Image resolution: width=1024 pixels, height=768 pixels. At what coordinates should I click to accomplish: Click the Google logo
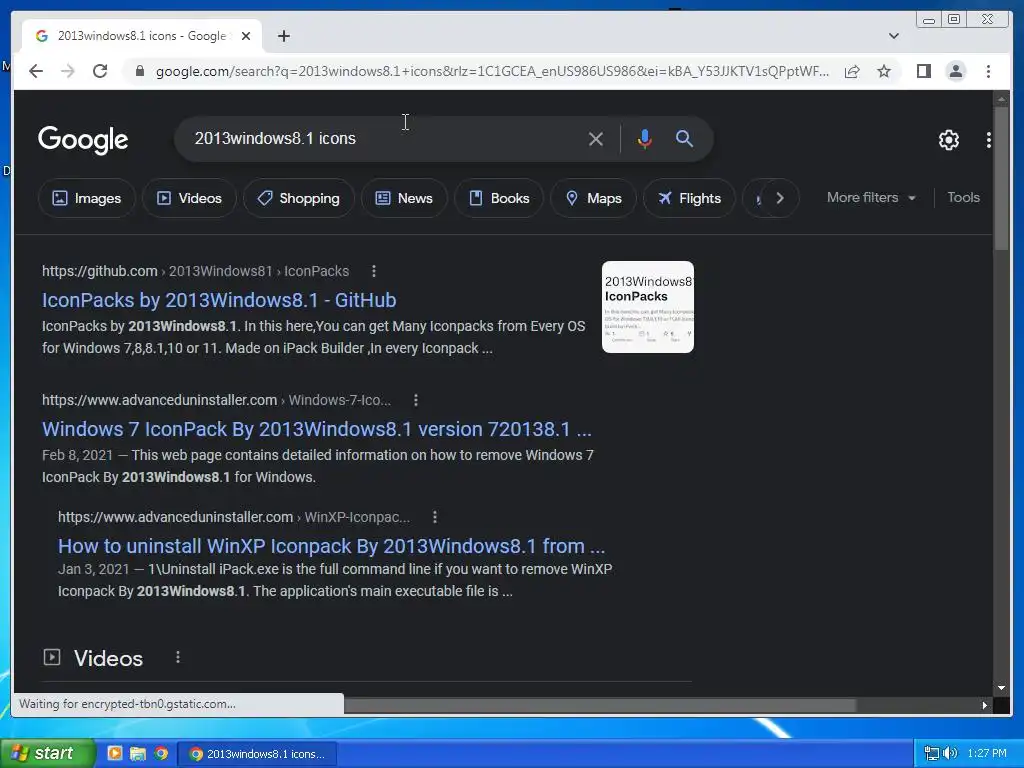click(83, 139)
